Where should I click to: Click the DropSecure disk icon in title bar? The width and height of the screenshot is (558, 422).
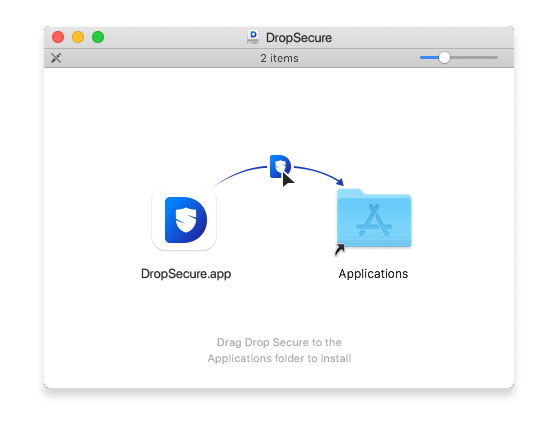(253, 37)
